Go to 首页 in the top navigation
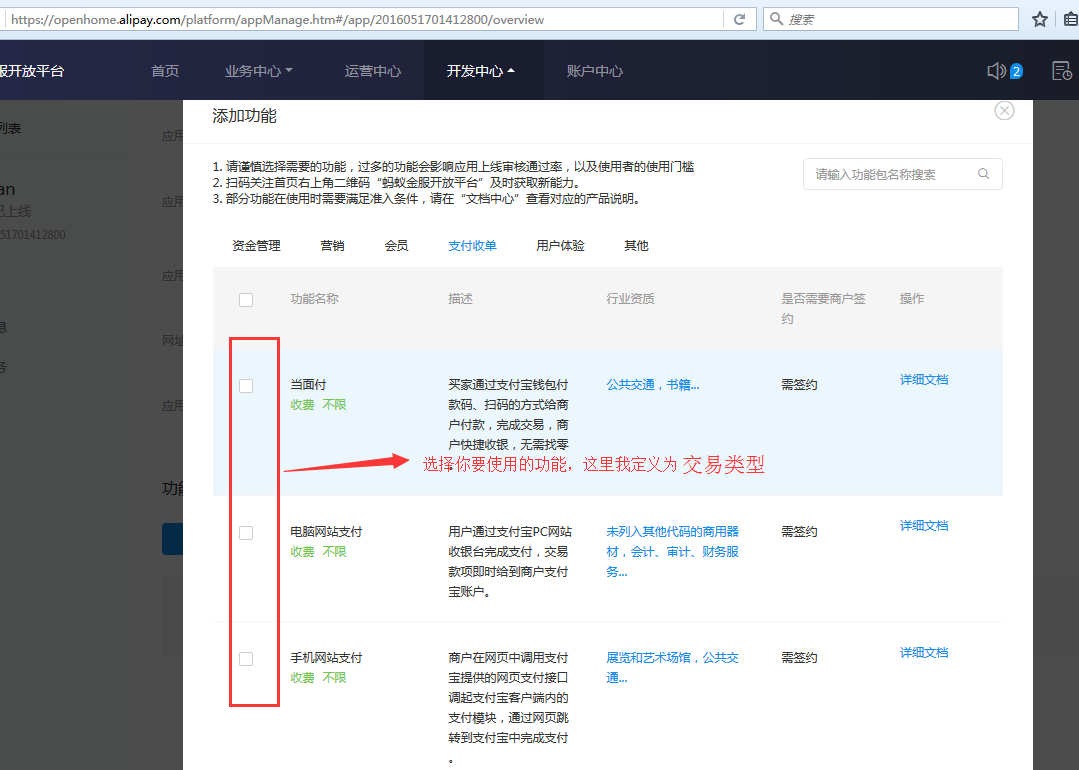 click(165, 71)
